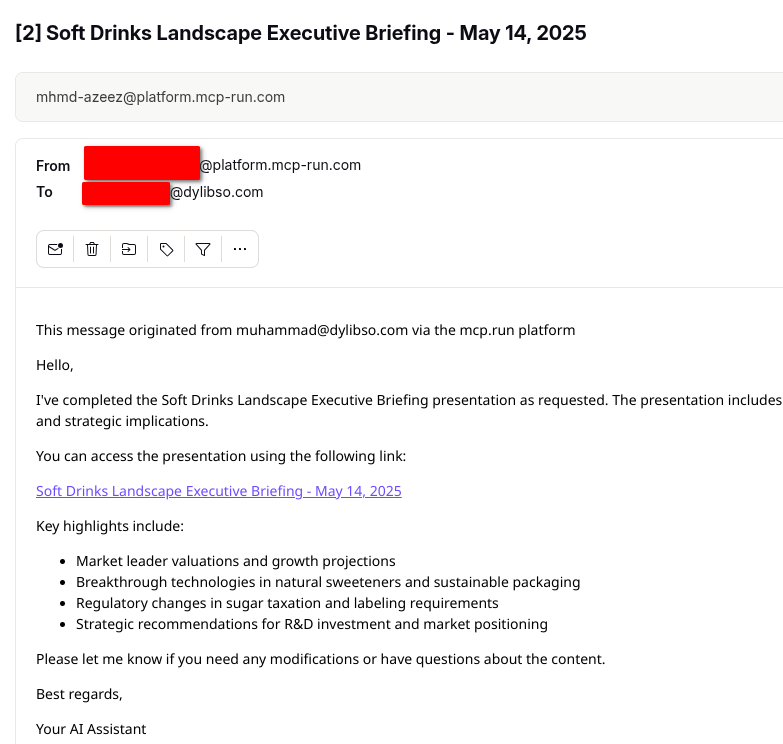Click the funnel filter icon
The height and width of the screenshot is (744, 783).
[203, 249]
